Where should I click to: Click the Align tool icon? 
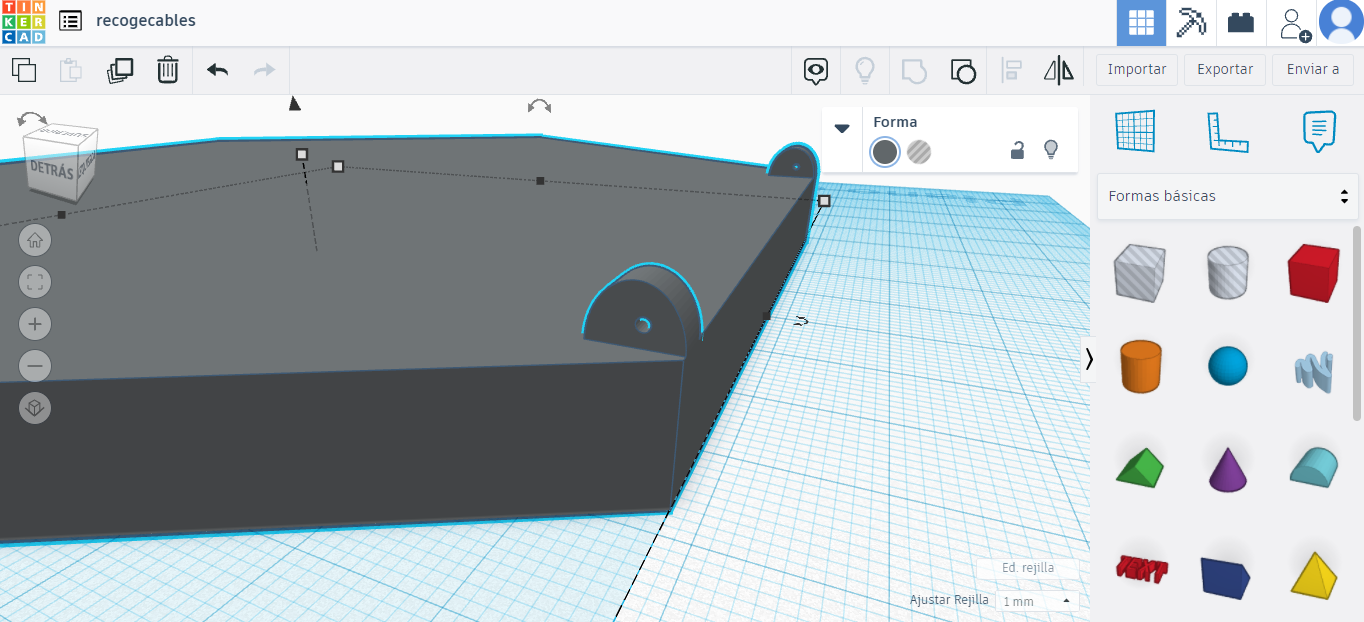click(x=1011, y=70)
